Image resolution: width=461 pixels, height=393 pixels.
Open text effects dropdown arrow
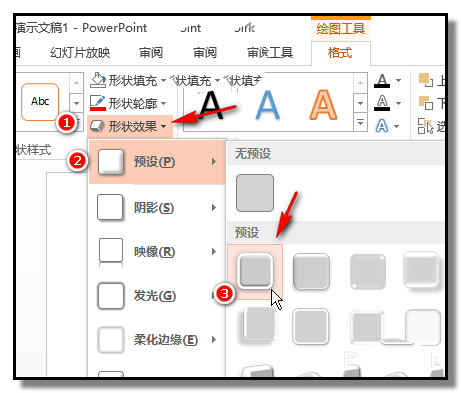click(x=397, y=126)
